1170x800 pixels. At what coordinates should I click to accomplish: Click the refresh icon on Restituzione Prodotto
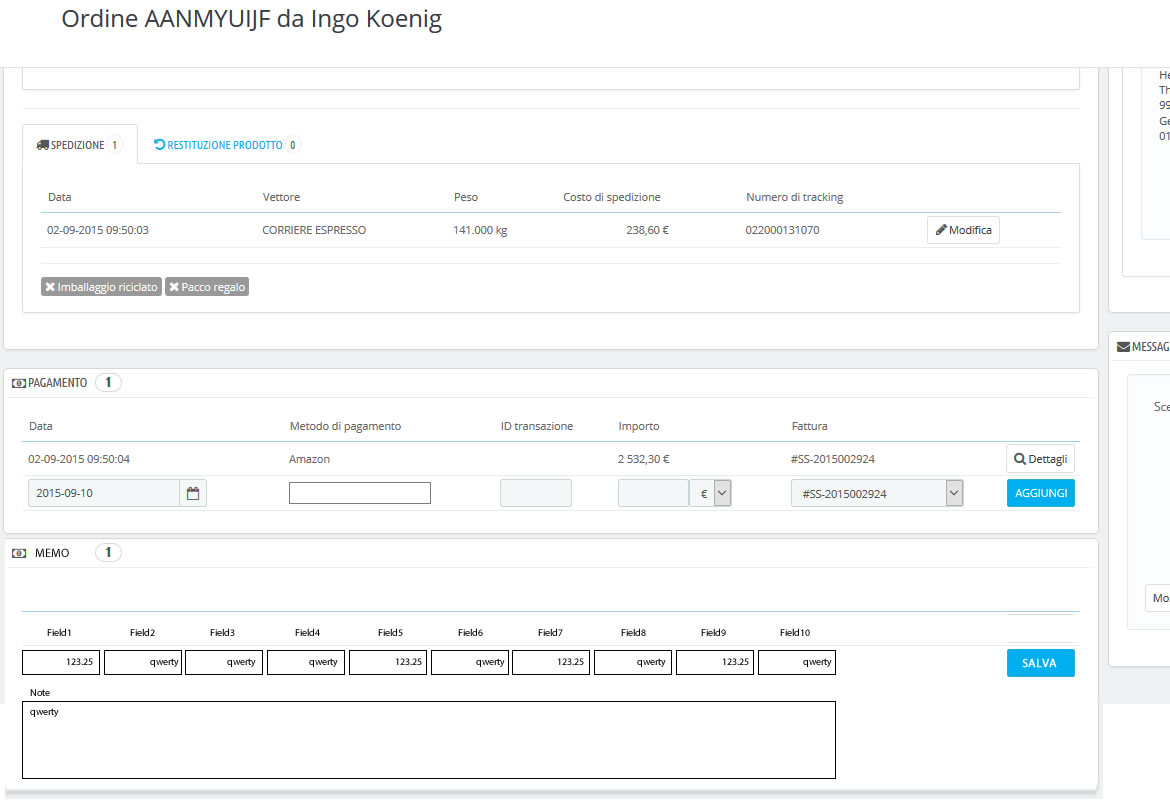tap(159, 144)
